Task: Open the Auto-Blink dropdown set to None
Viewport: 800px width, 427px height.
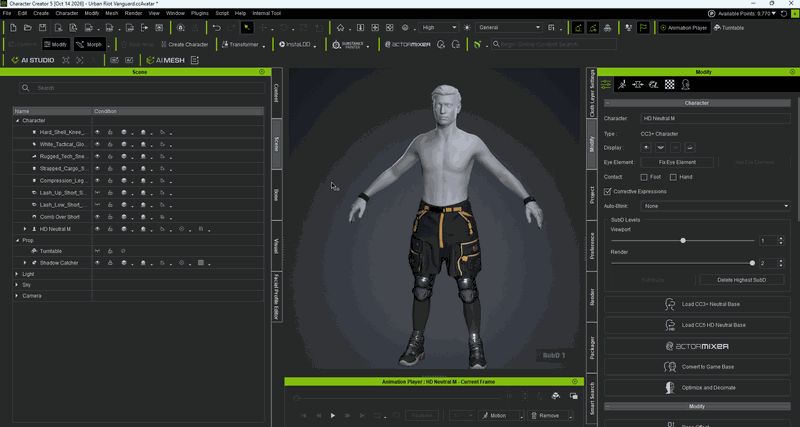Action: [x=715, y=206]
